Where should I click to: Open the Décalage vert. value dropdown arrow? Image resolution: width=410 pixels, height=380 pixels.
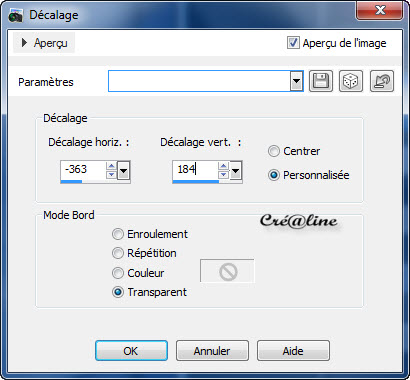pyautogui.click(x=235, y=171)
